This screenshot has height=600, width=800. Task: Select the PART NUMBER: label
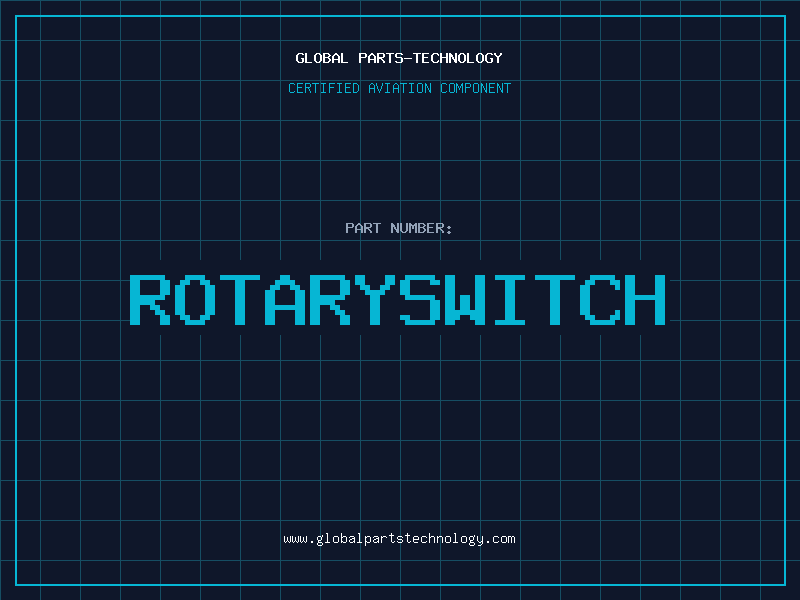[399, 228]
